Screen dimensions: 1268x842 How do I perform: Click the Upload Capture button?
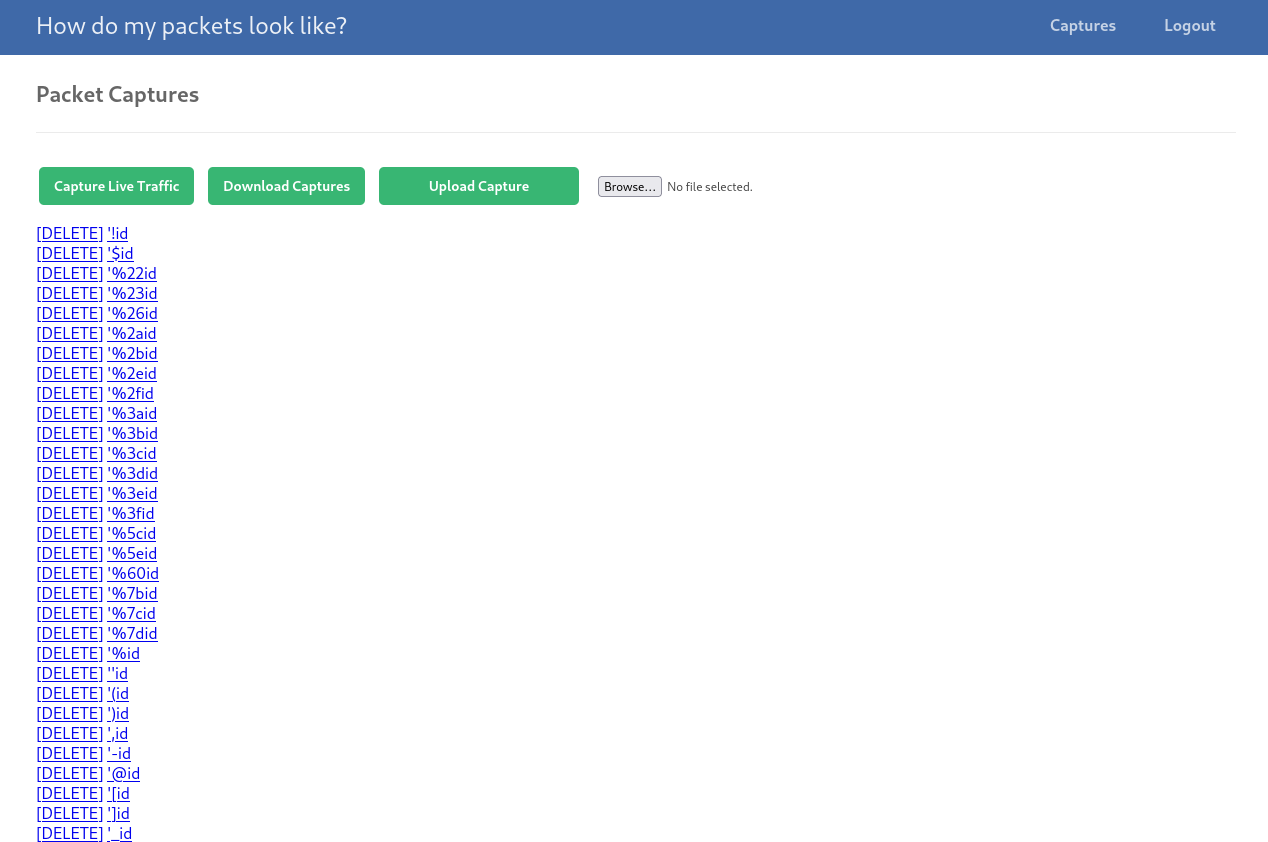point(479,186)
